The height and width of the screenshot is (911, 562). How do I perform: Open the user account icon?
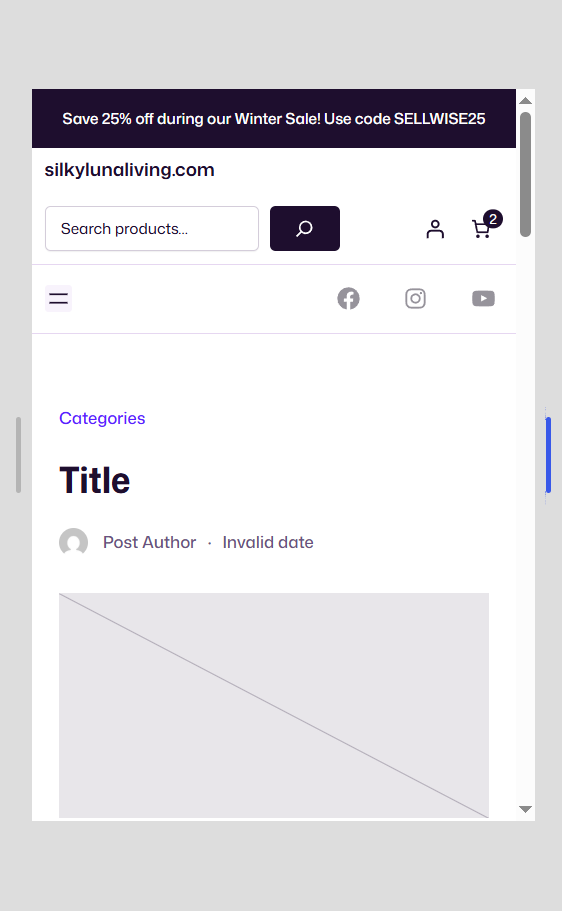435,229
